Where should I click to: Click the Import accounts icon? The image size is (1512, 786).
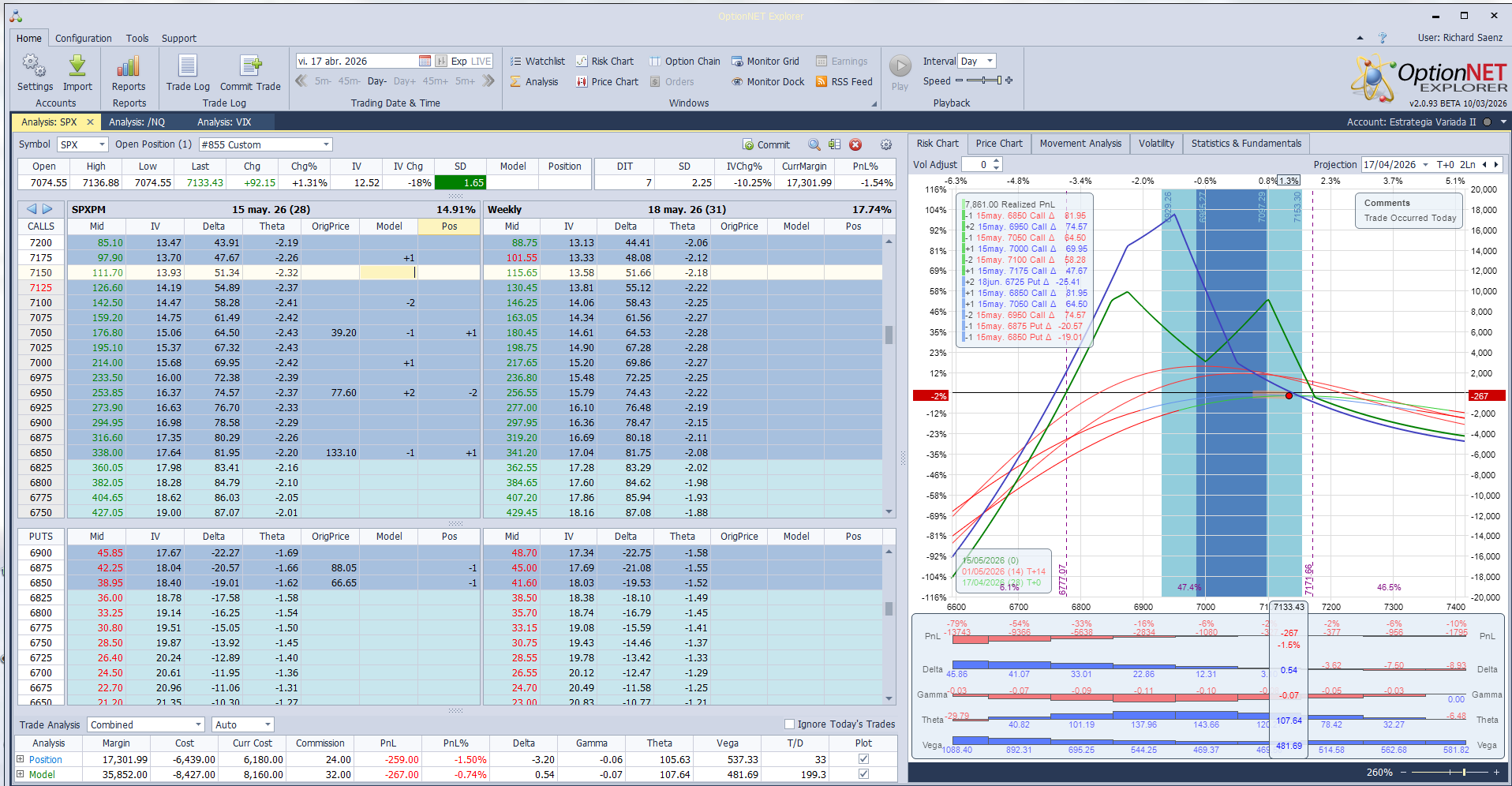77,66
